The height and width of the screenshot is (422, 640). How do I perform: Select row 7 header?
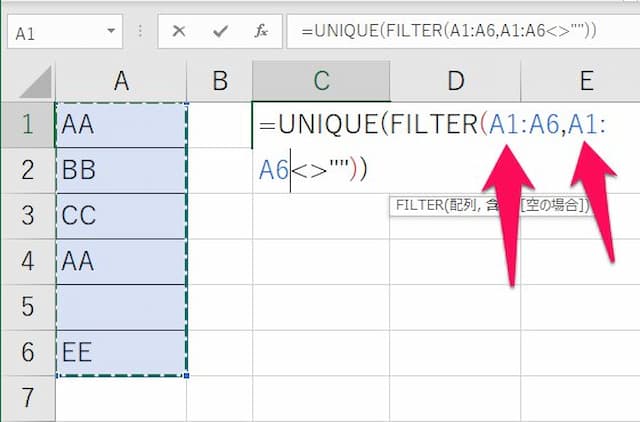28,398
